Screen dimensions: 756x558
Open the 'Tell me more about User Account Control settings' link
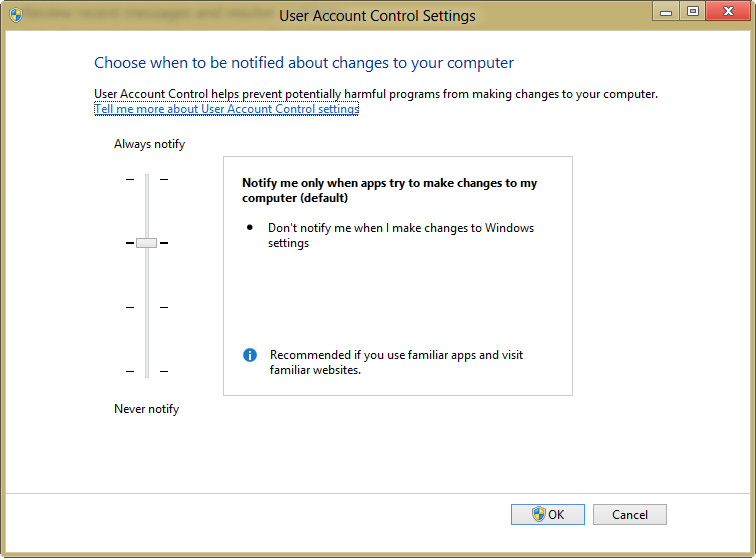[x=226, y=109]
